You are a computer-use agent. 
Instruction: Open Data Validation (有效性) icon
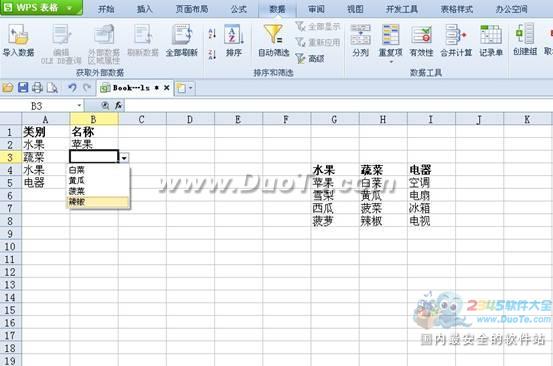(421, 35)
